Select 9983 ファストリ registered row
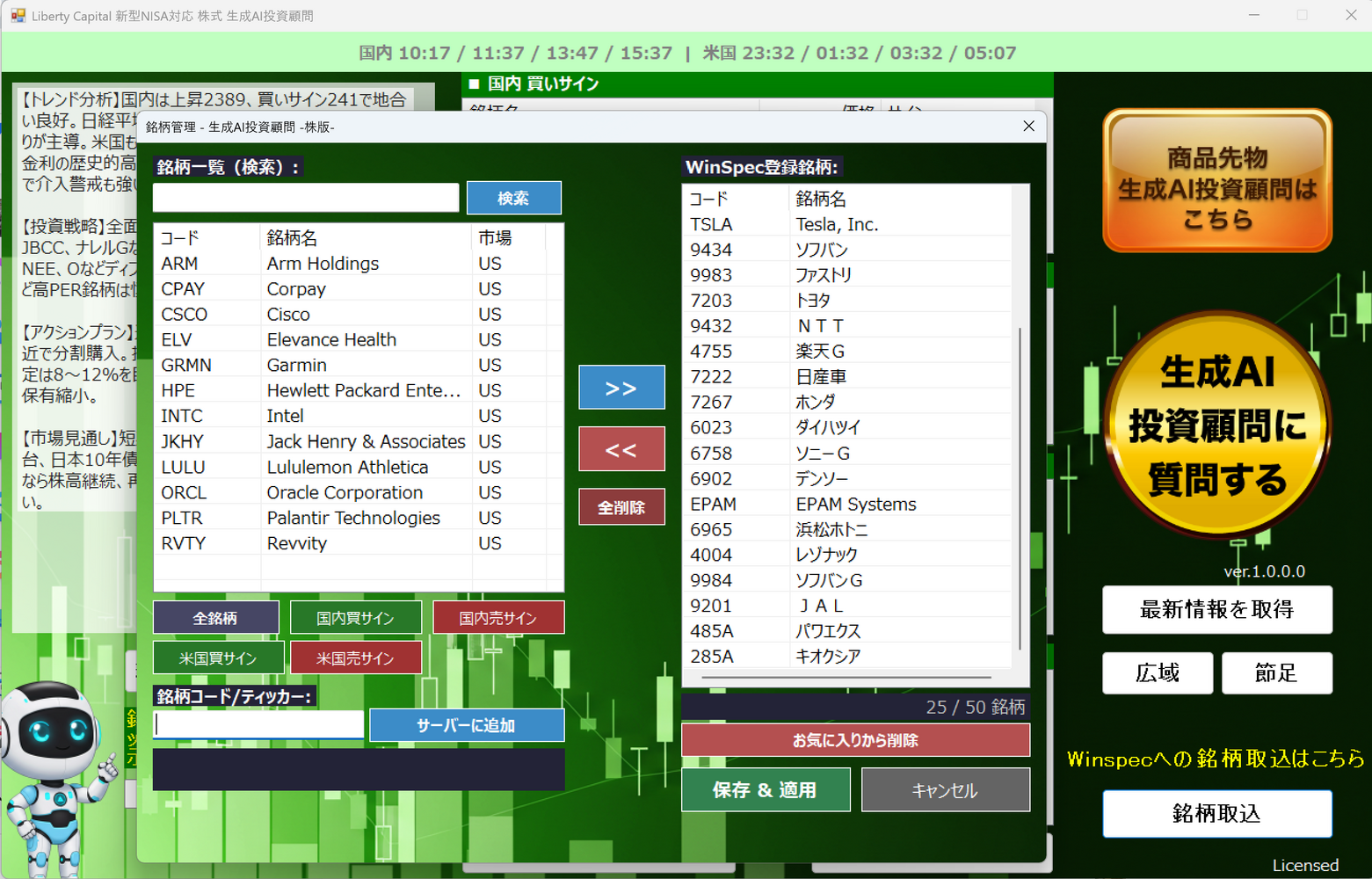The height and width of the screenshot is (879, 1372). [x=848, y=276]
